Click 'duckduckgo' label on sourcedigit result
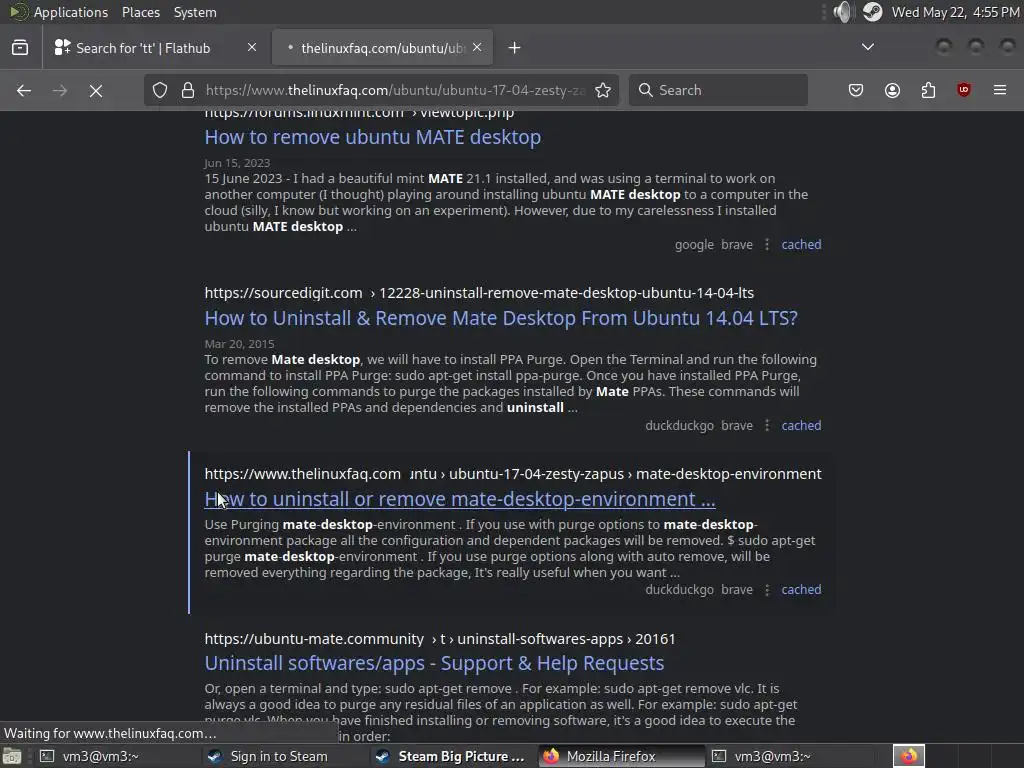The image size is (1024, 768). click(679, 425)
